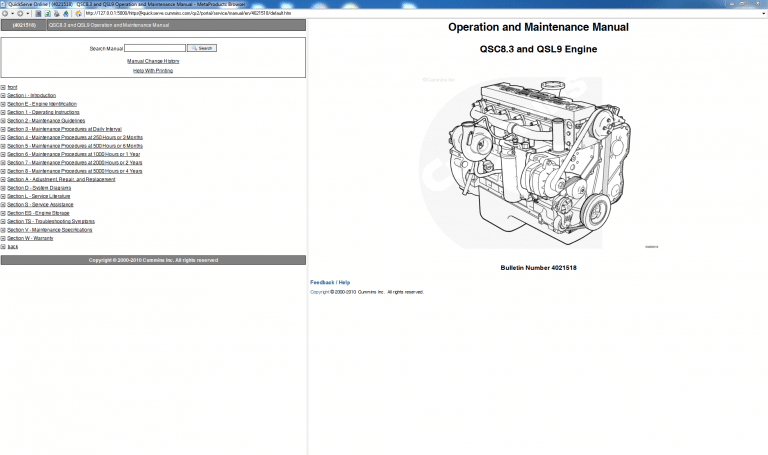Expand the Section 7 2000 Hours node
Screen dimensions: 768x455
click(3, 163)
